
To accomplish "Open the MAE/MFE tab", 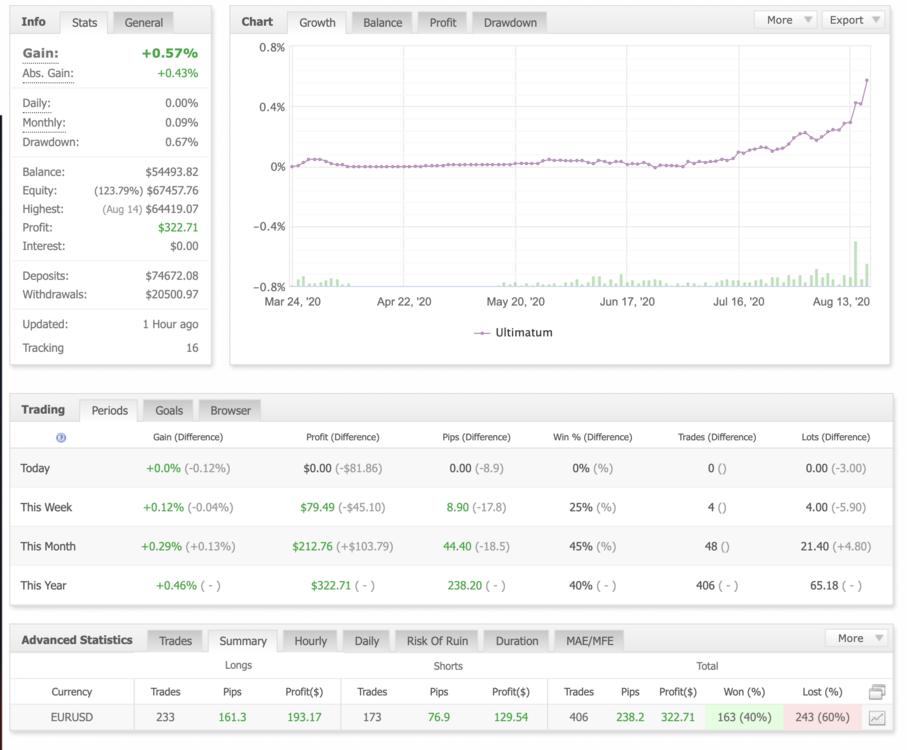I will pos(589,641).
